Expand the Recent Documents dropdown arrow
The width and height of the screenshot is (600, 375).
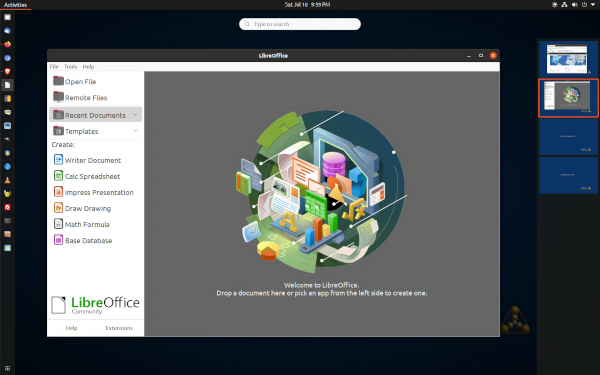[135, 115]
